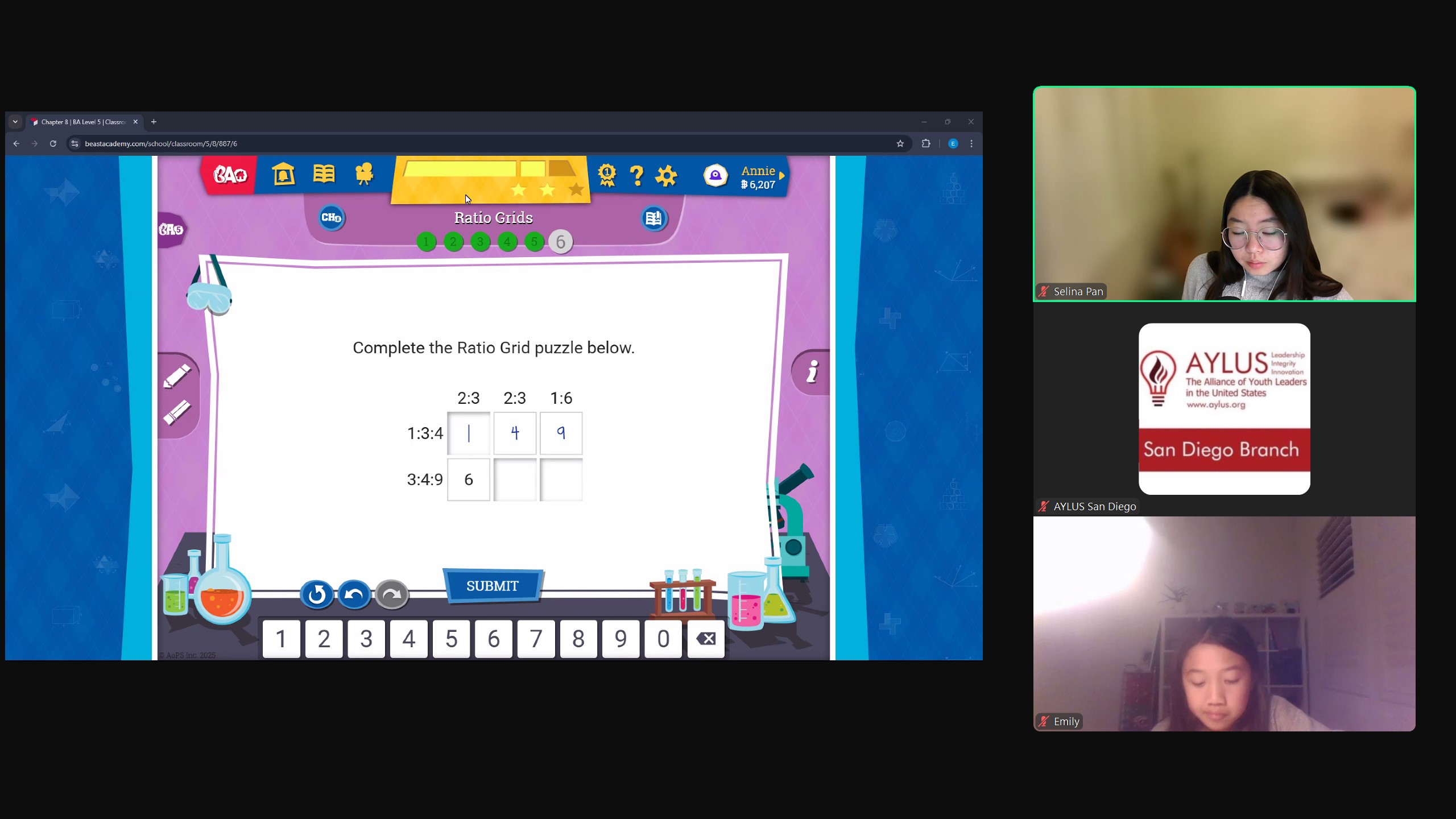Select empty right cell of 3:4:9 row
Screen dimensions: 1456x819
point(561,479)
